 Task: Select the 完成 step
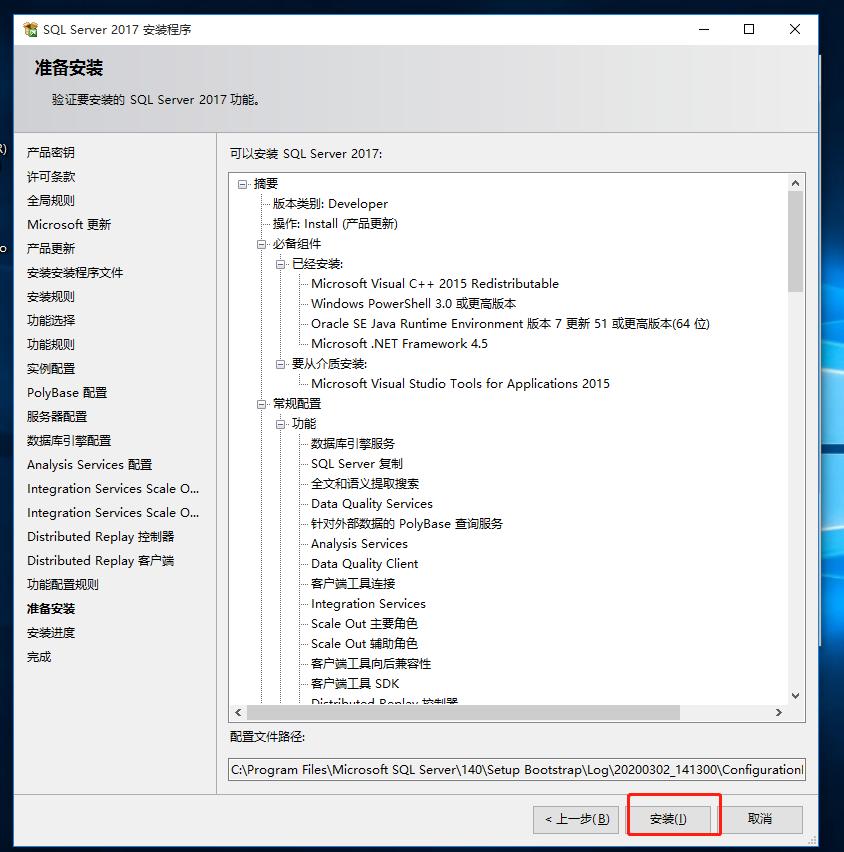point(39,657)
